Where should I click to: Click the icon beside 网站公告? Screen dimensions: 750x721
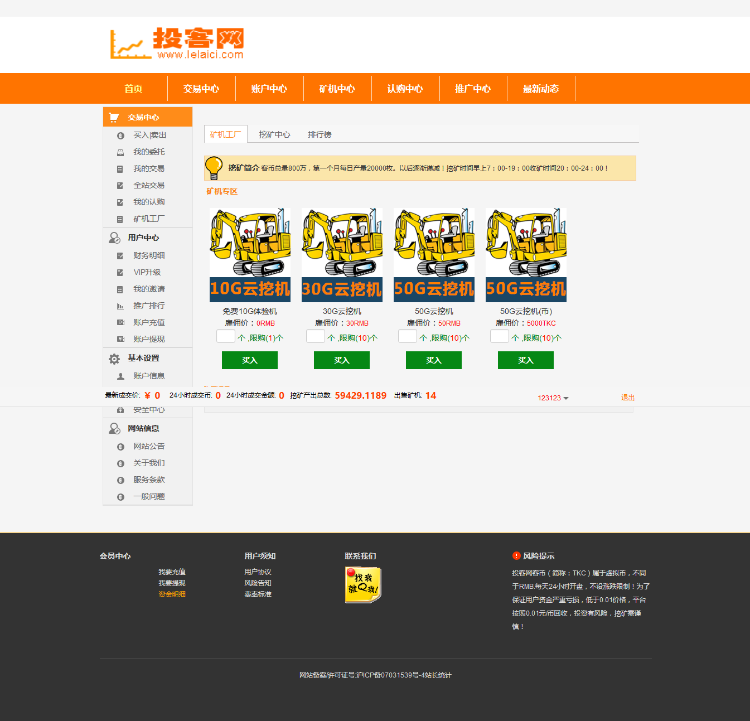(x=121, y=447)
